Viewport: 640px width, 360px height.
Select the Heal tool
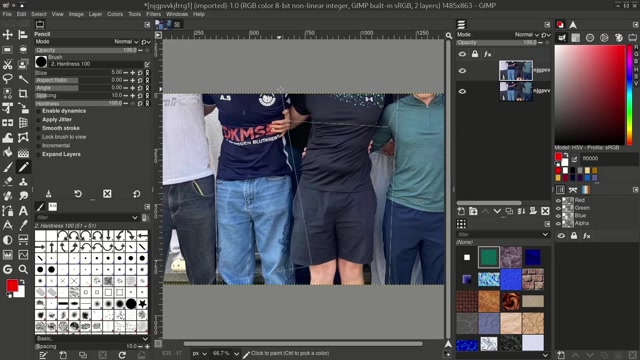(7, 196)
